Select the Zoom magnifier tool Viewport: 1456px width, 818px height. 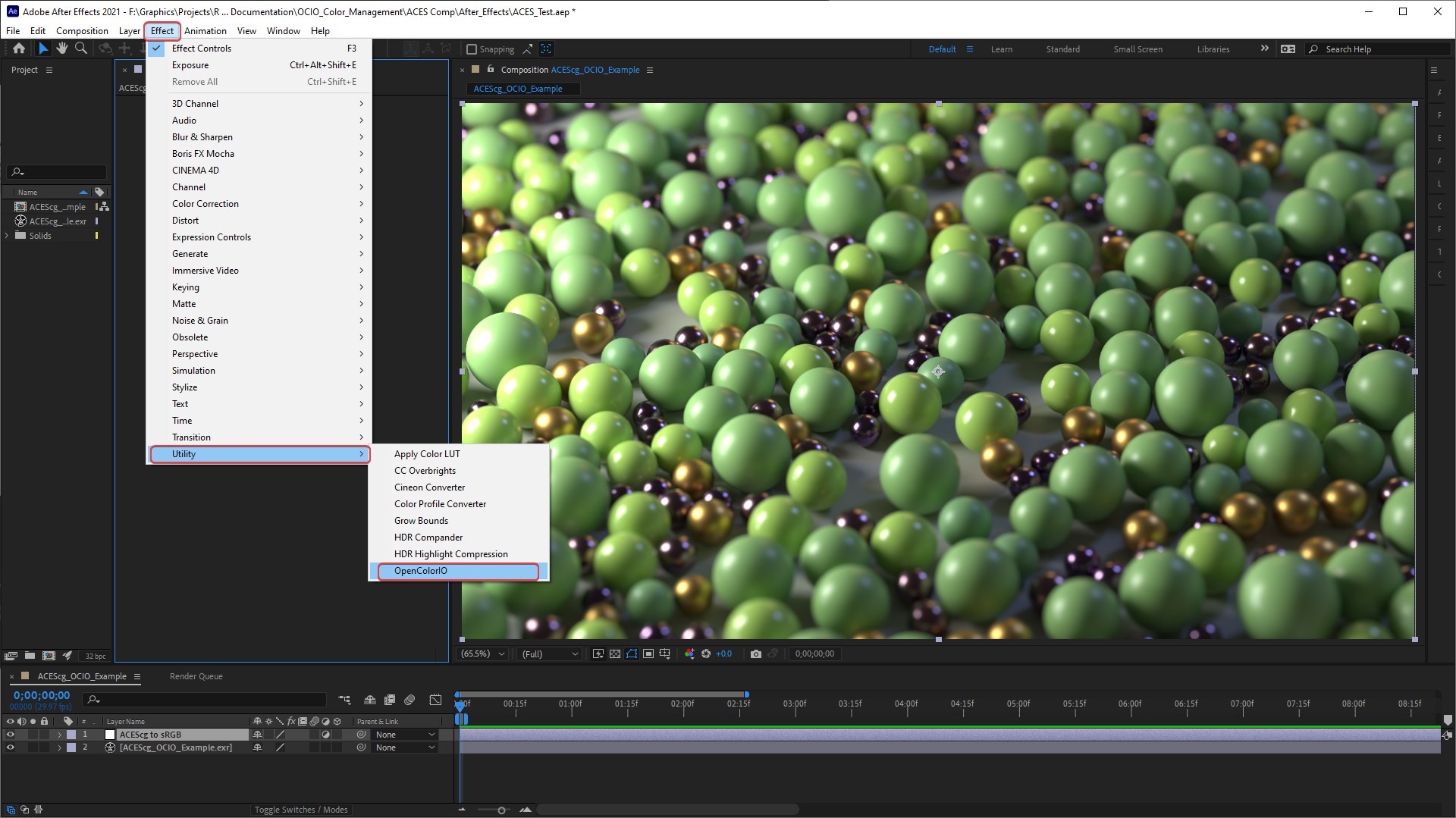(81, 49)
